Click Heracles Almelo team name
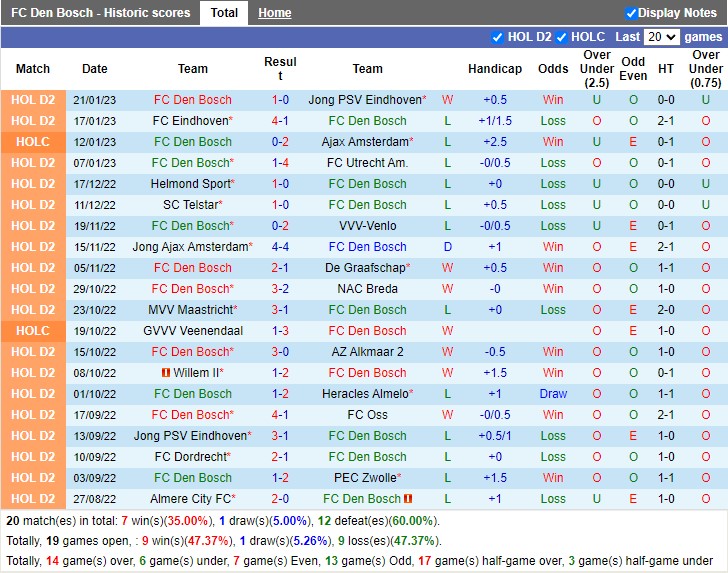Viewport: 728px width, 573px height. pyautogui.click(x=366, y=394)
